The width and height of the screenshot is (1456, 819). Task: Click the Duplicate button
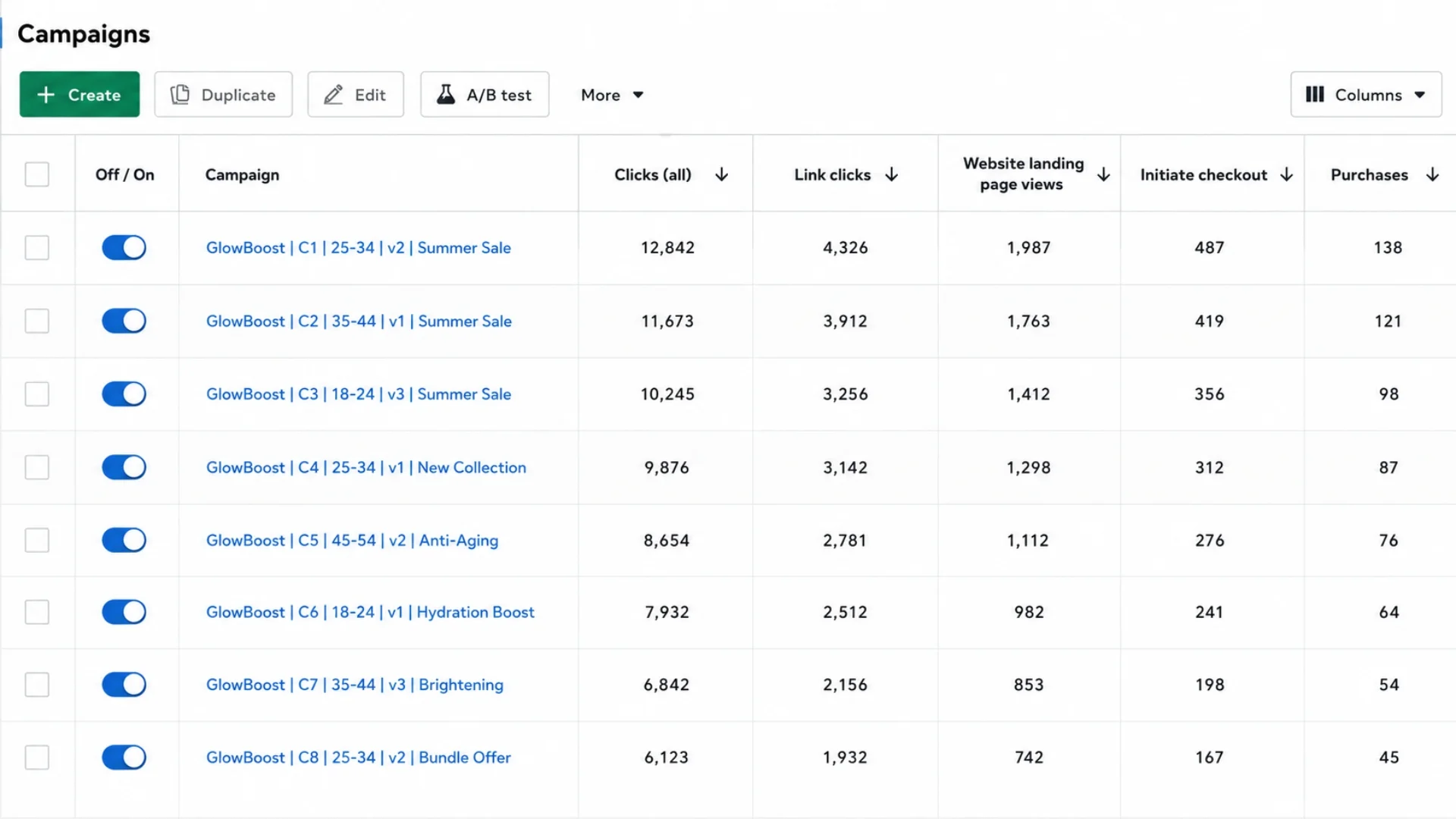(x=223, y=95)
